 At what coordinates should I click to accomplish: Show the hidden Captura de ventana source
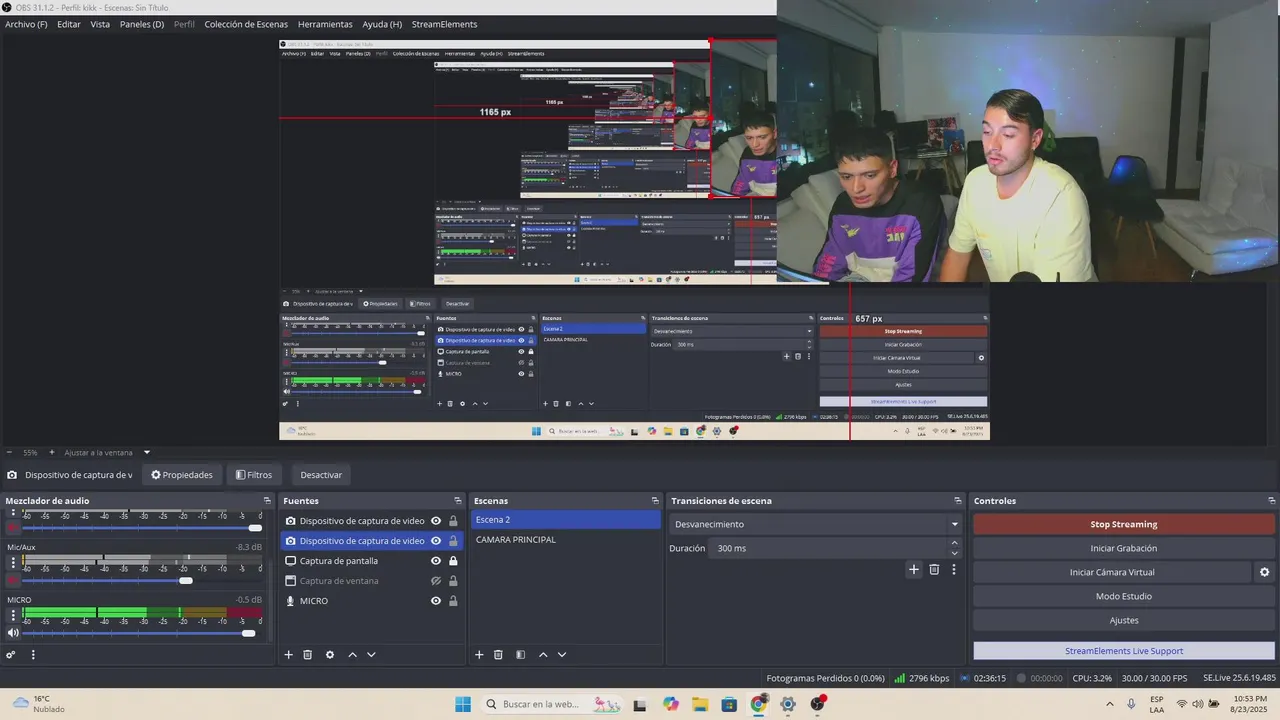pyautogui.click(x=436, y=581)
